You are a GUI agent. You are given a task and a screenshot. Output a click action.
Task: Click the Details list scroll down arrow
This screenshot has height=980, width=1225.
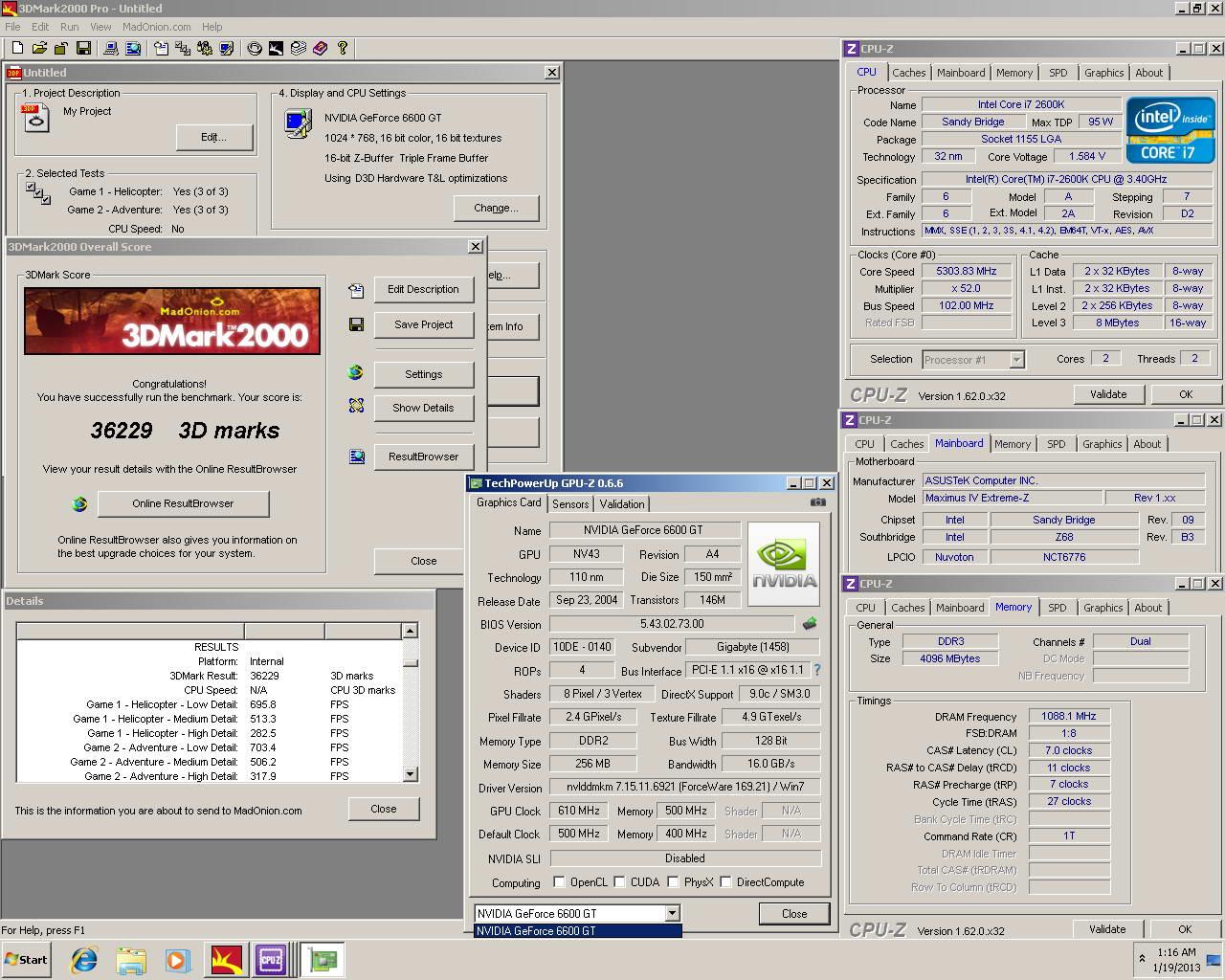tap(410, 774)
